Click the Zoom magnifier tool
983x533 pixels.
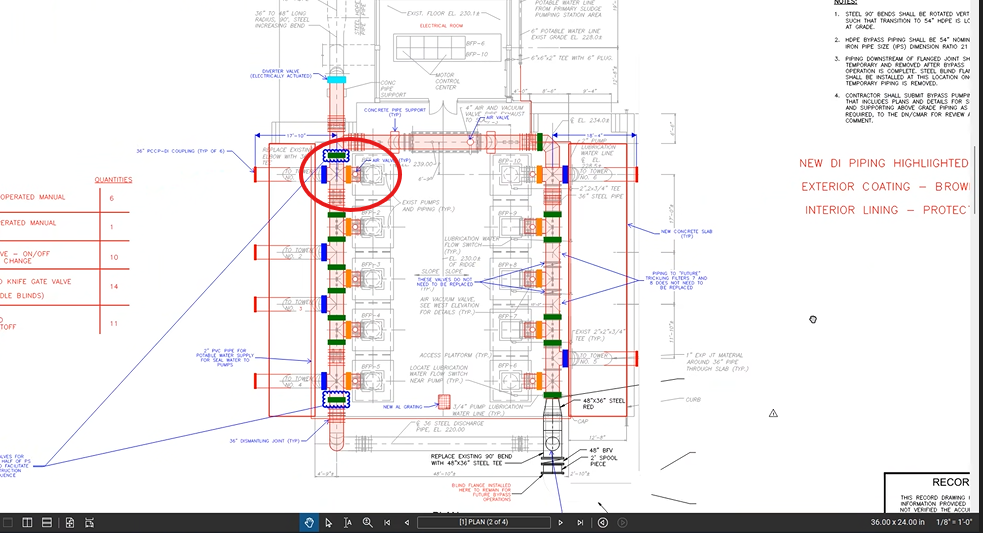coord(367,522)
